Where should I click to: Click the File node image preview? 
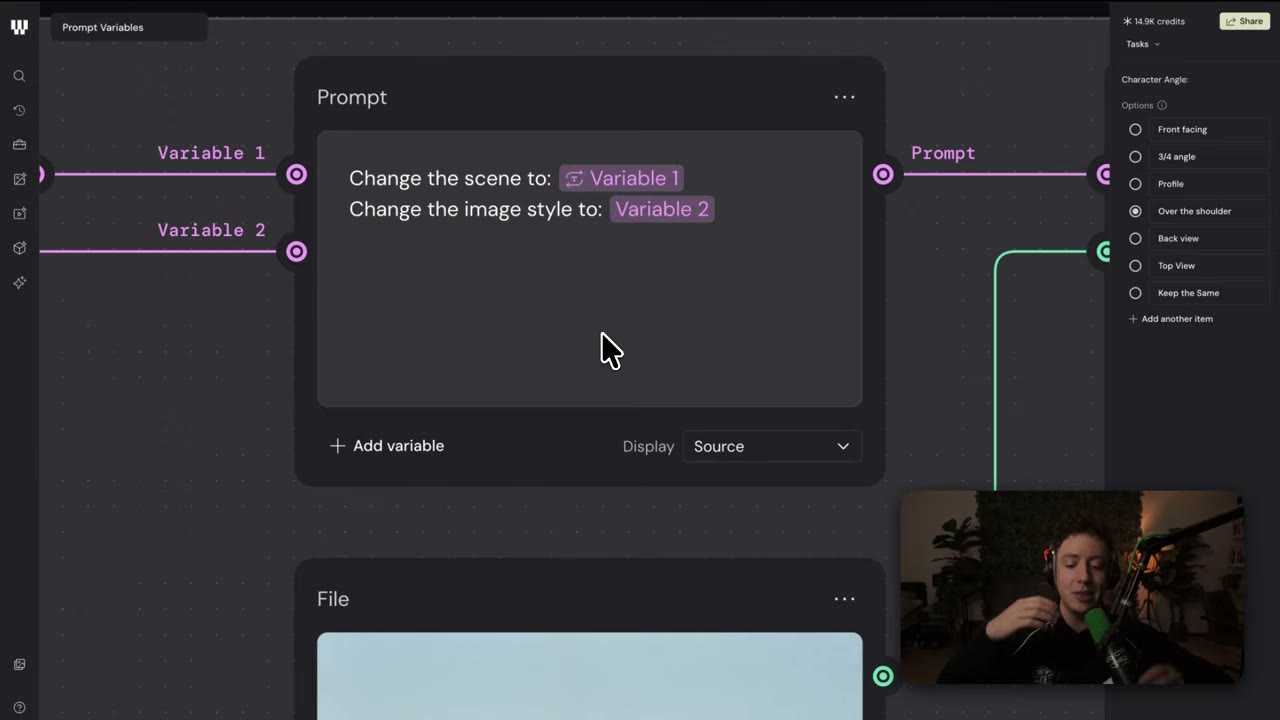[x=589, y=676]
